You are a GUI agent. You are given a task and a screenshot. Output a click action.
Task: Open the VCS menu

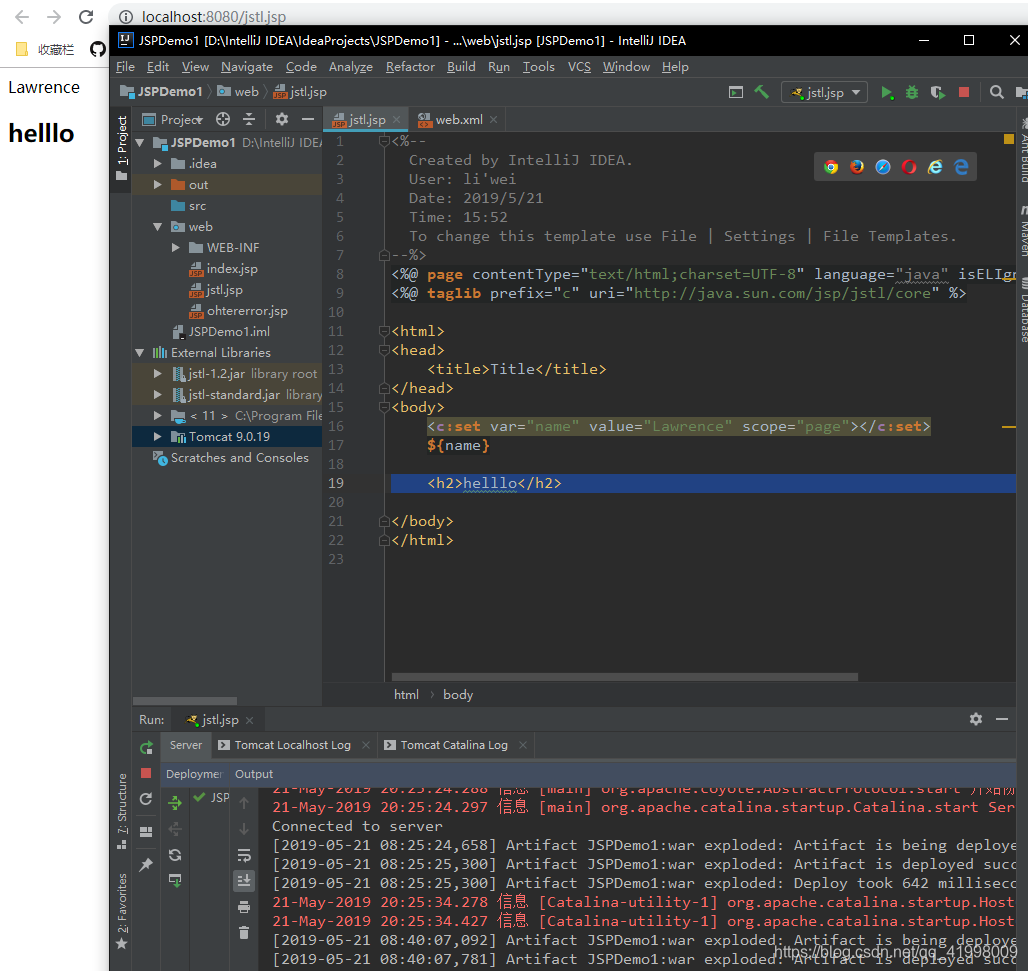[579, 67]
